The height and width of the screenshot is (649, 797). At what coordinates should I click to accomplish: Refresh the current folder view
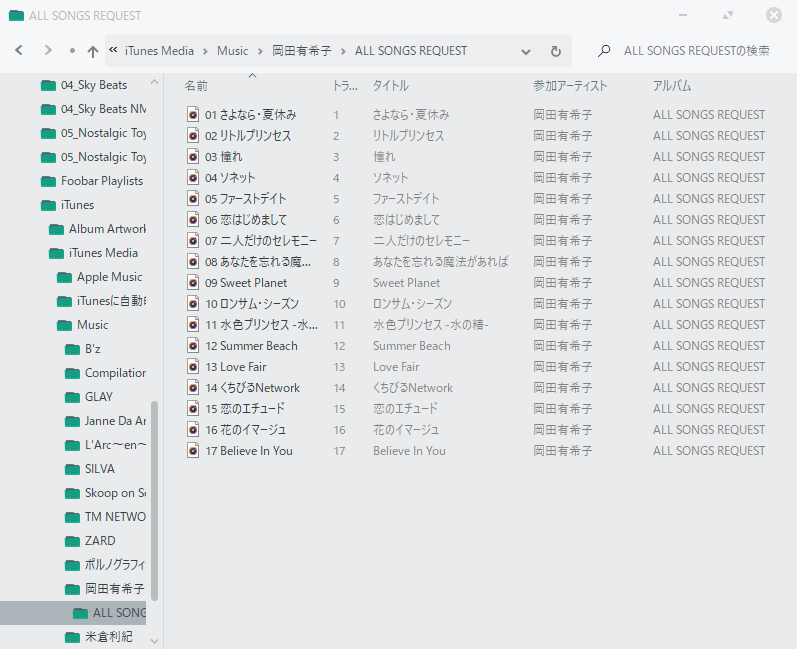pyautogui.click(x=556, y=51)
